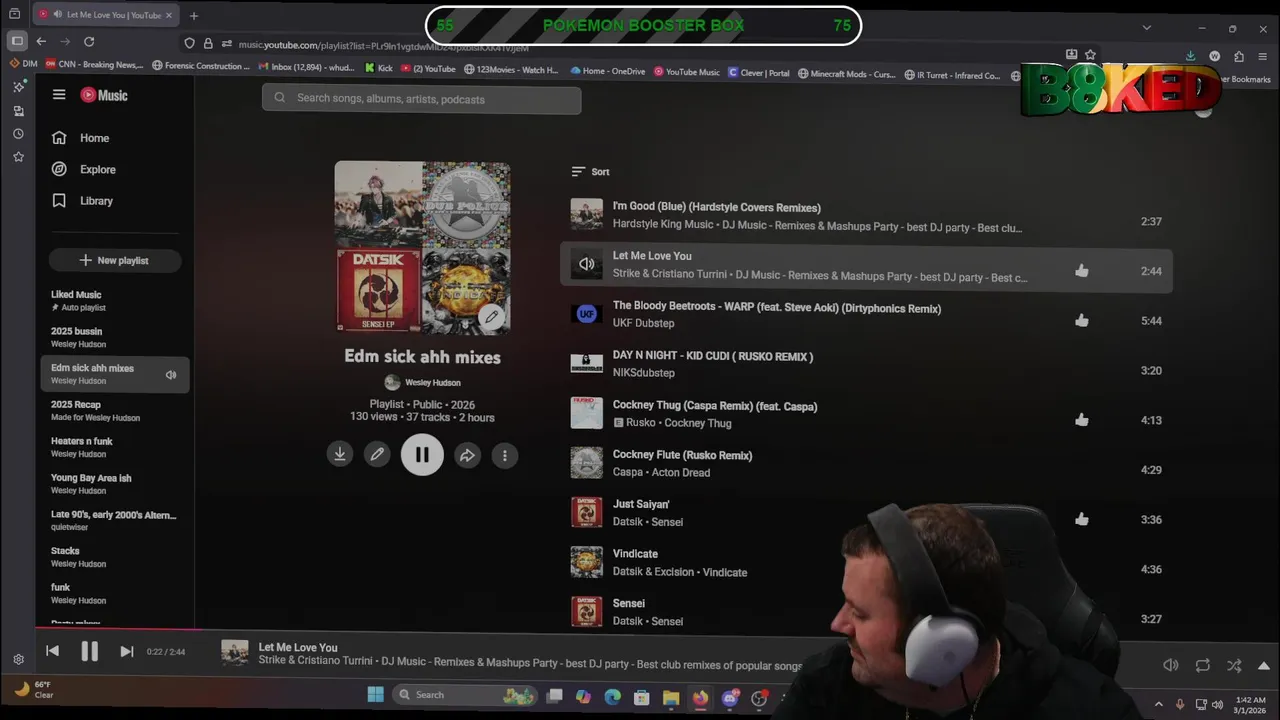The width and height of the screenshot is (1280, 720).
Task: Open the Kick bookmark
Action: (379, 69)
